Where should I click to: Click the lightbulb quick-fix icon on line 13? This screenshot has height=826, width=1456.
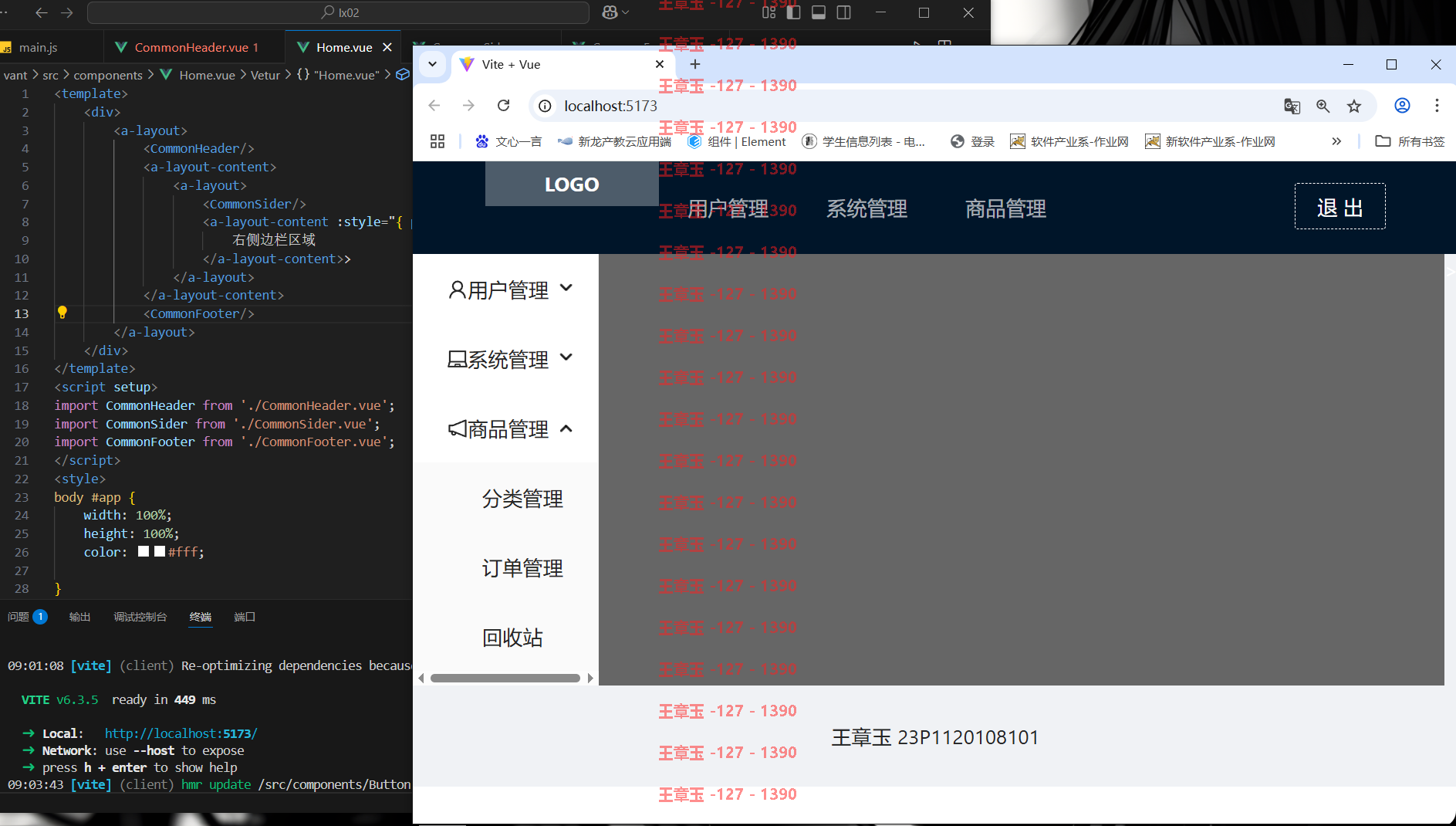tap(62, 313)
